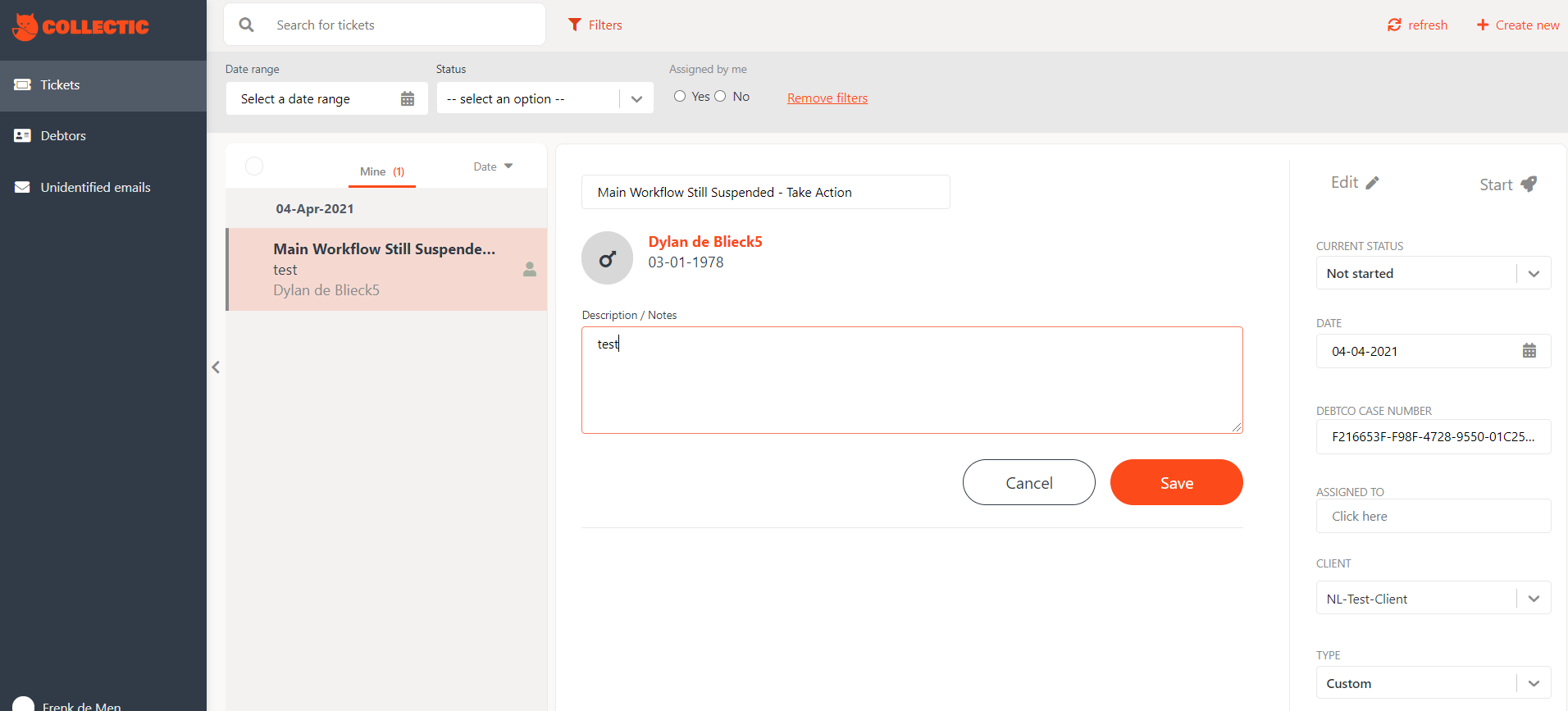Image resolution: width=1568 pixels, height=711 pixels.
Task: Click the Debtco case number field
Action: coord(1434,436)
